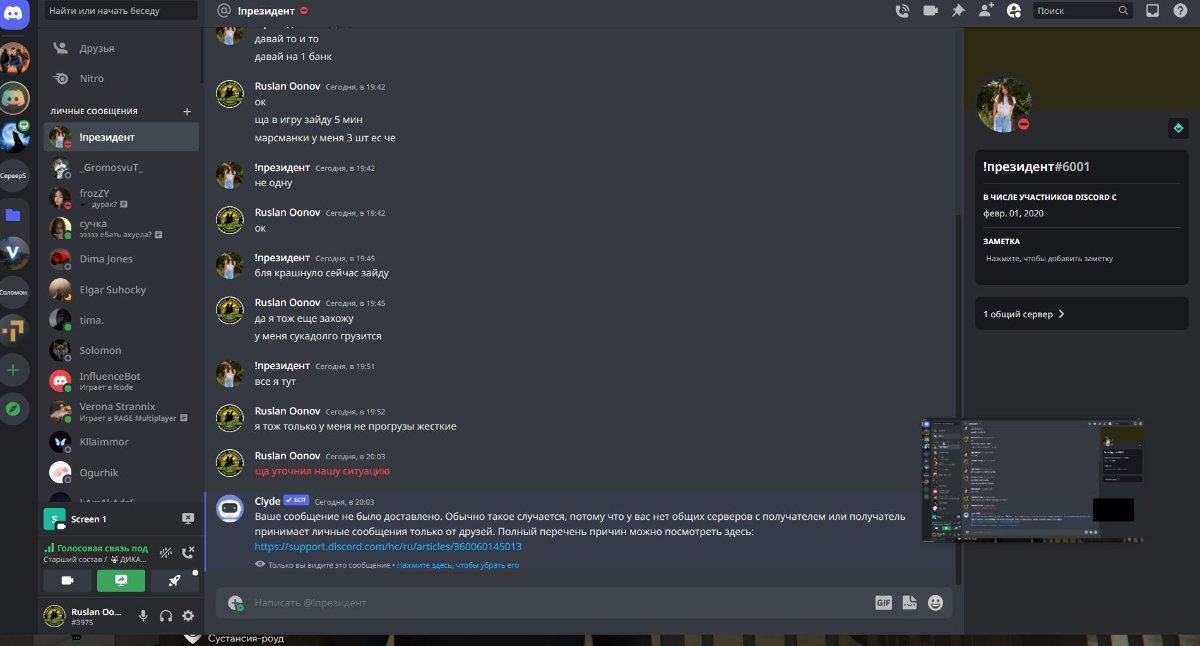Open the support.discord.com article link

[388, 547]
